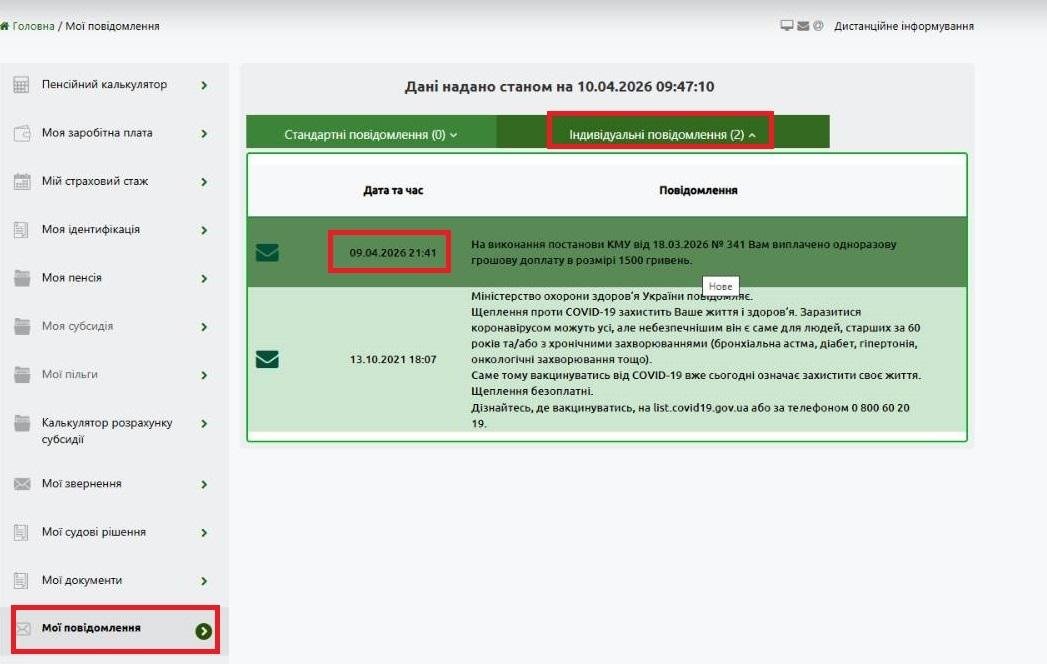Click the home icon in the breadcrumb
Screen dimensions: 1047x664
click(x=5, y=26)
